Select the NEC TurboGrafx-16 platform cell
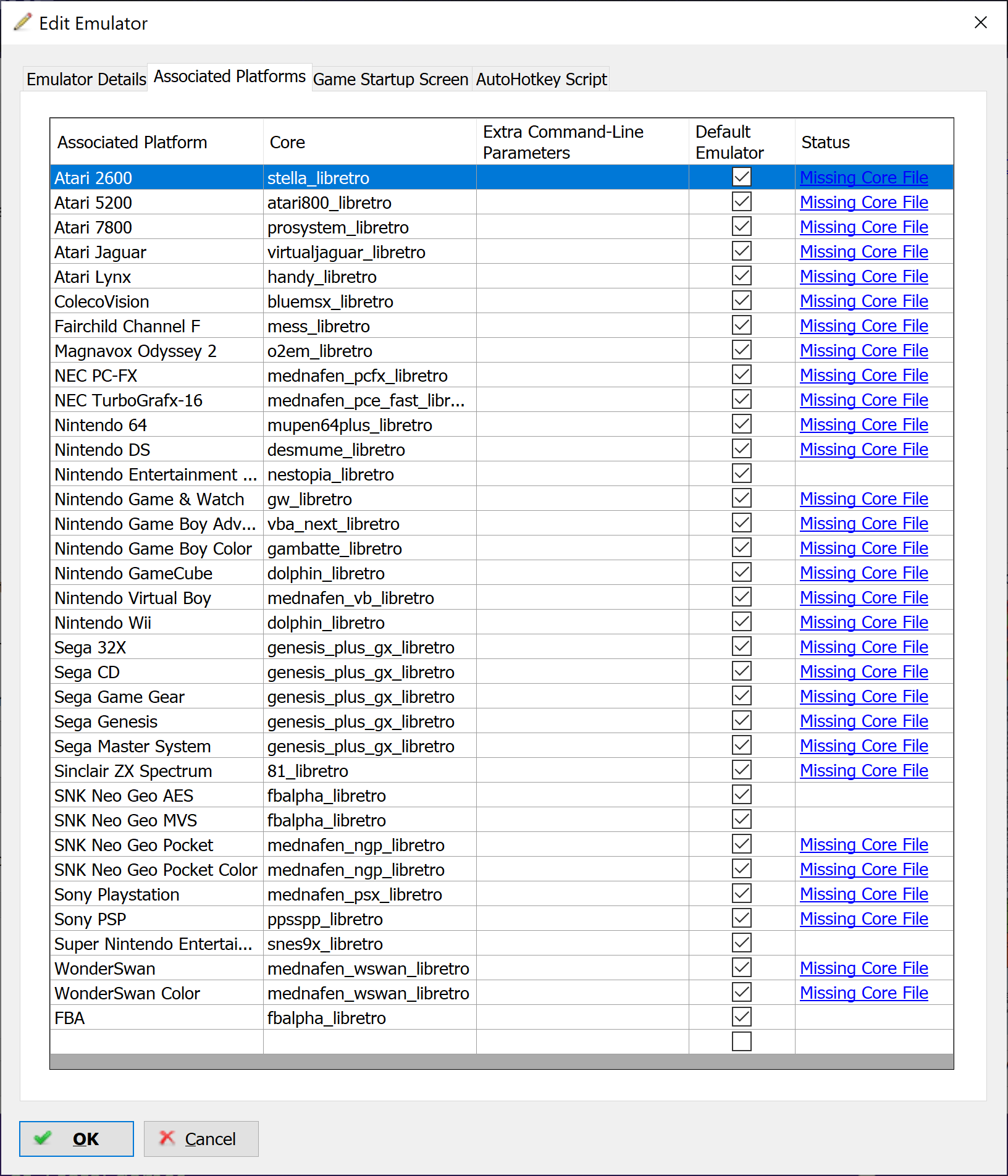The height and width of the screenshot is (1176, 1008). [157, 400]
